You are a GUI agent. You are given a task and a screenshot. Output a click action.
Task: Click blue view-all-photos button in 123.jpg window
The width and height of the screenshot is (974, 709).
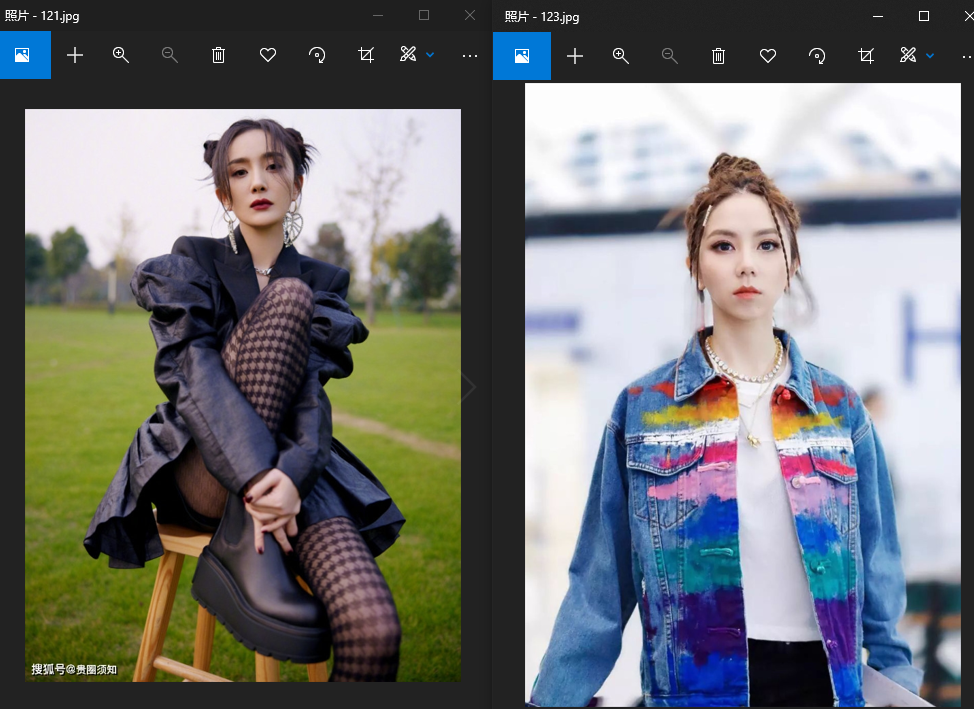522,57
